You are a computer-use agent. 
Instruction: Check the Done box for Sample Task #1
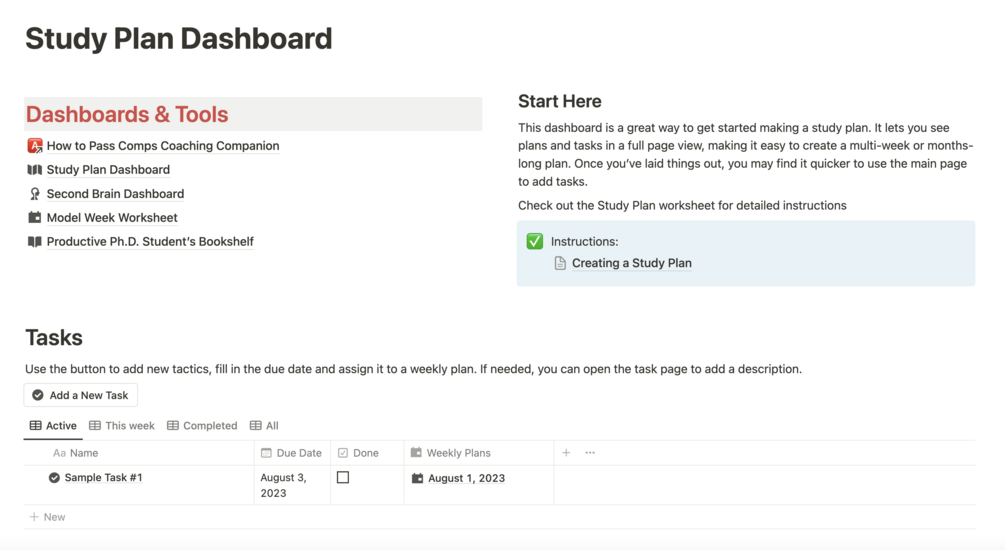[x=343, y=478]
